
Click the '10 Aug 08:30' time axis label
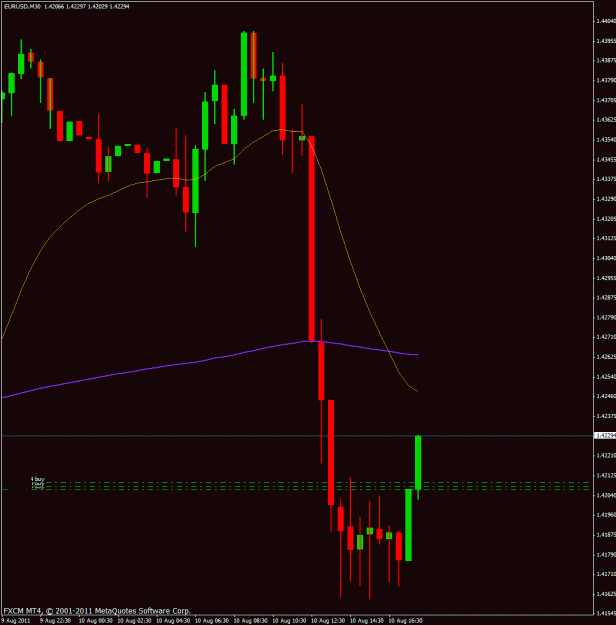coord(250,621)
